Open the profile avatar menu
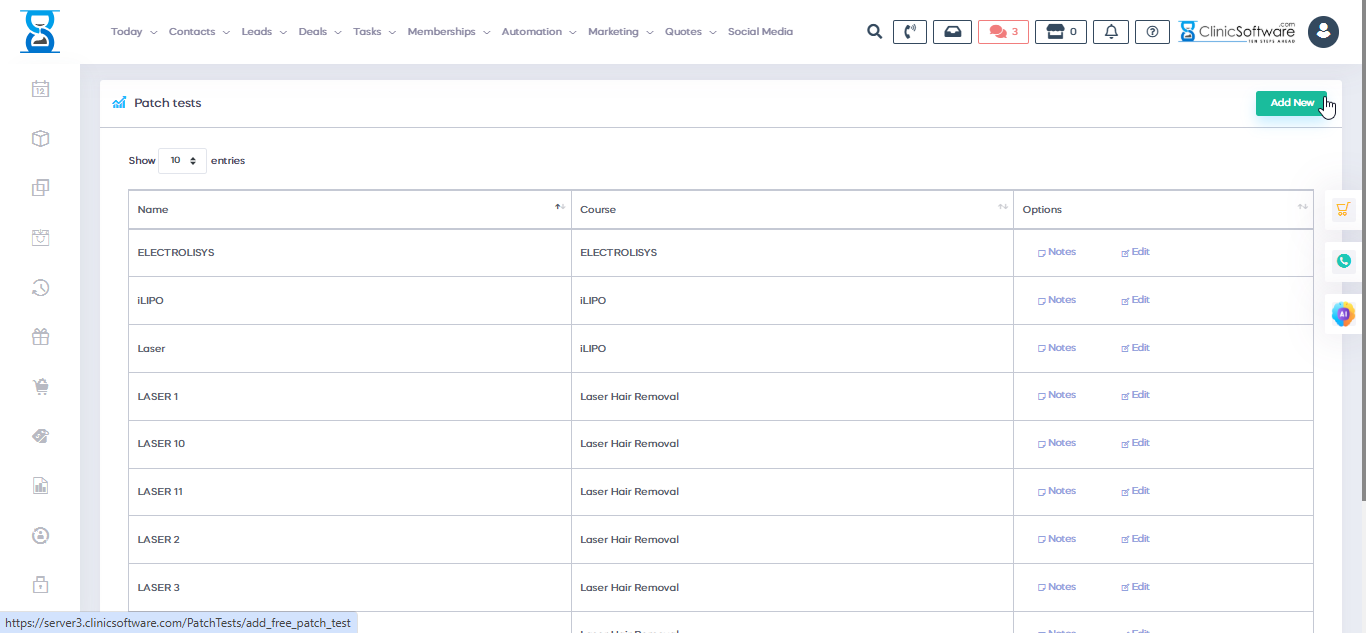 1323,31
